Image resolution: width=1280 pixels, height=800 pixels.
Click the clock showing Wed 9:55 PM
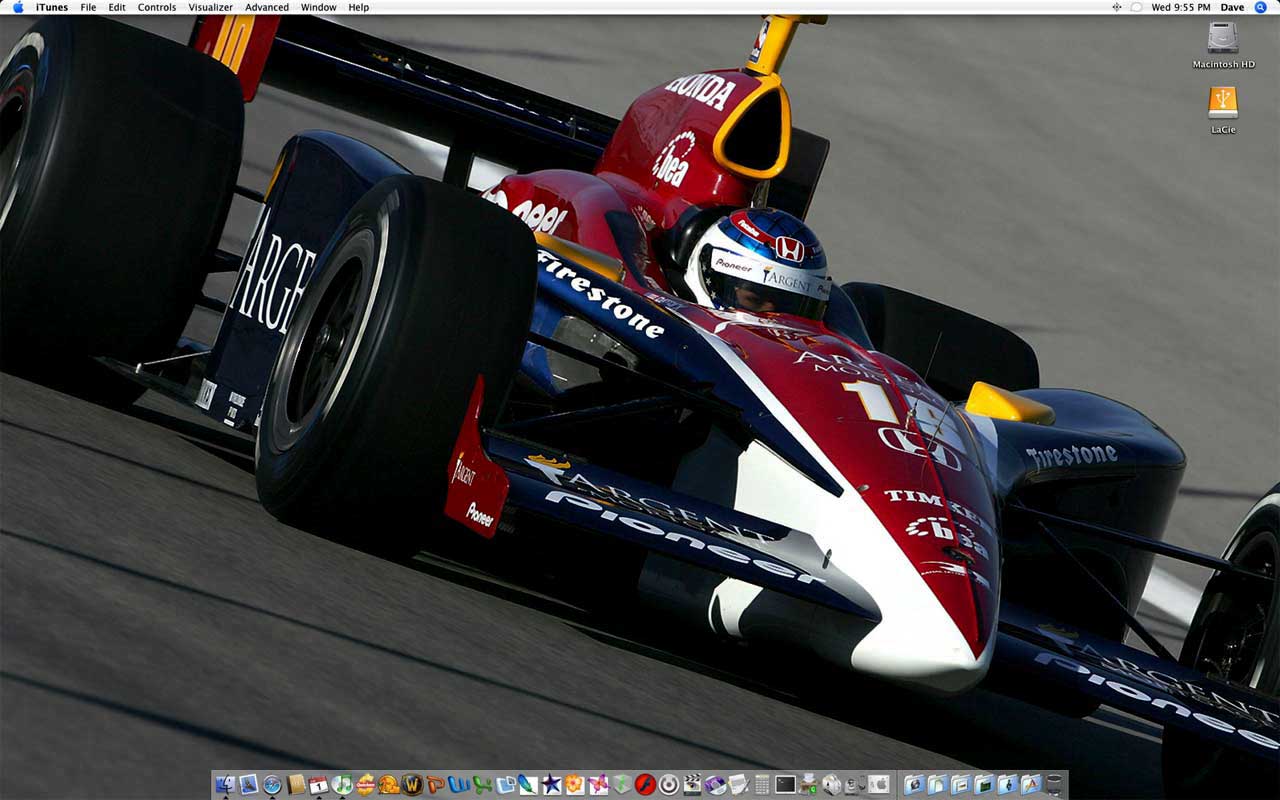1181,7
